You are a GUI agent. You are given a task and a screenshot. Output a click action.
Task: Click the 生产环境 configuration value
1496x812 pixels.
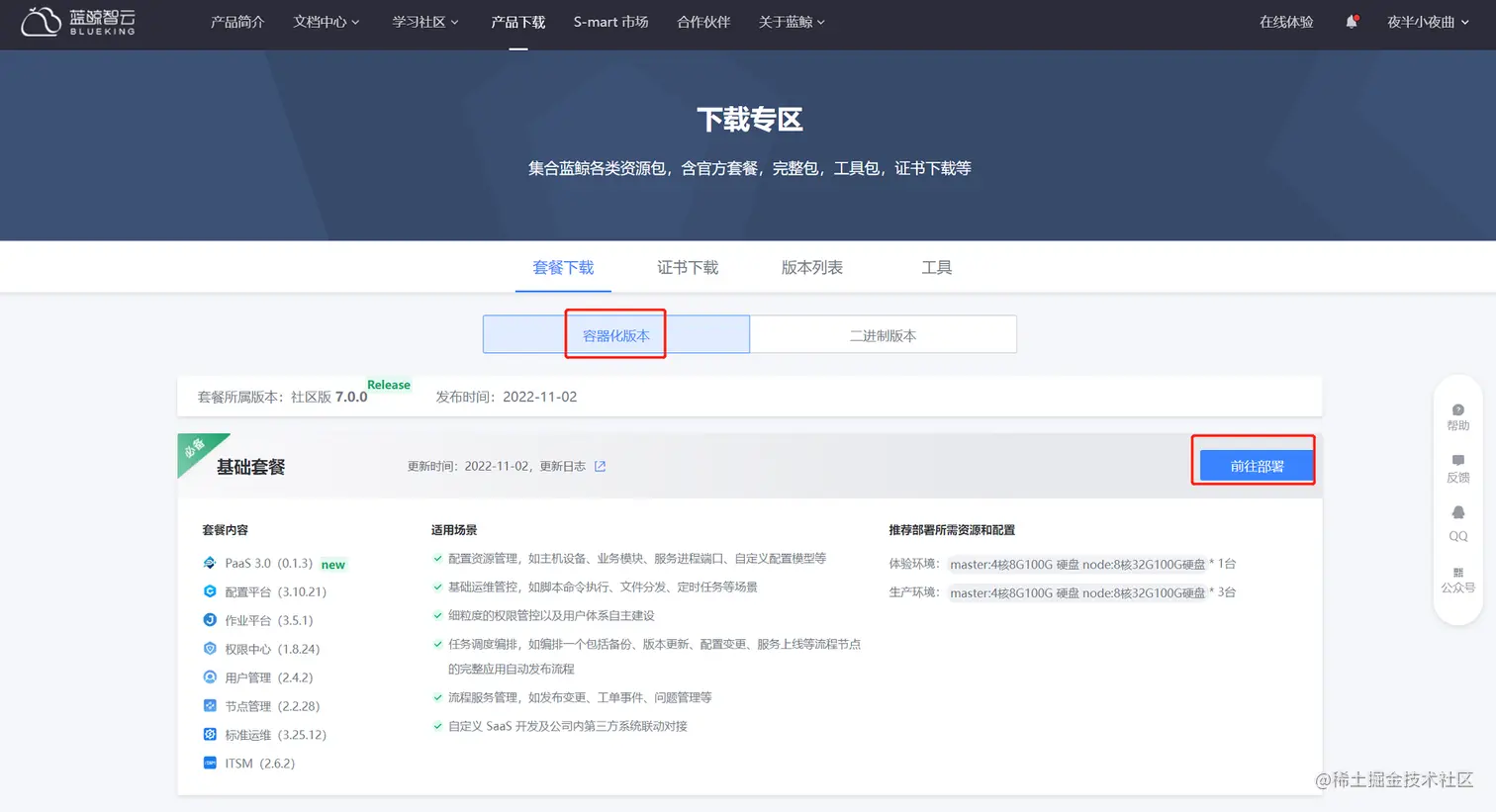point(1077,592)
